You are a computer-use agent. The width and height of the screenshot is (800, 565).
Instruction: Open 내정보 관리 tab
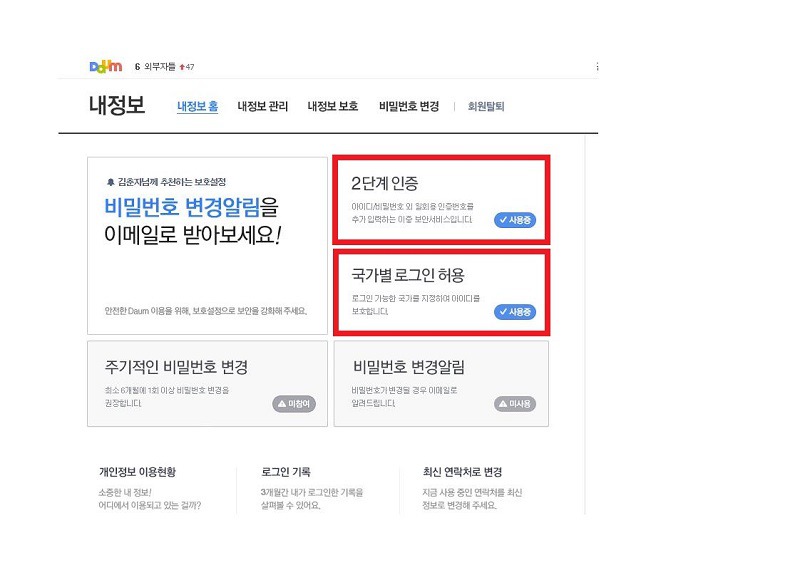[x=263, y=106]
